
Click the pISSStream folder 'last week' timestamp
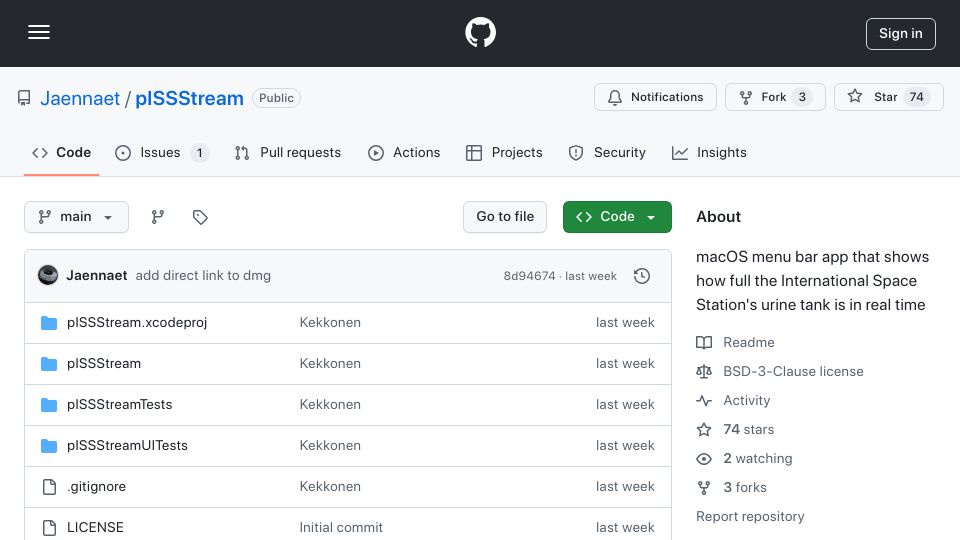625,364
